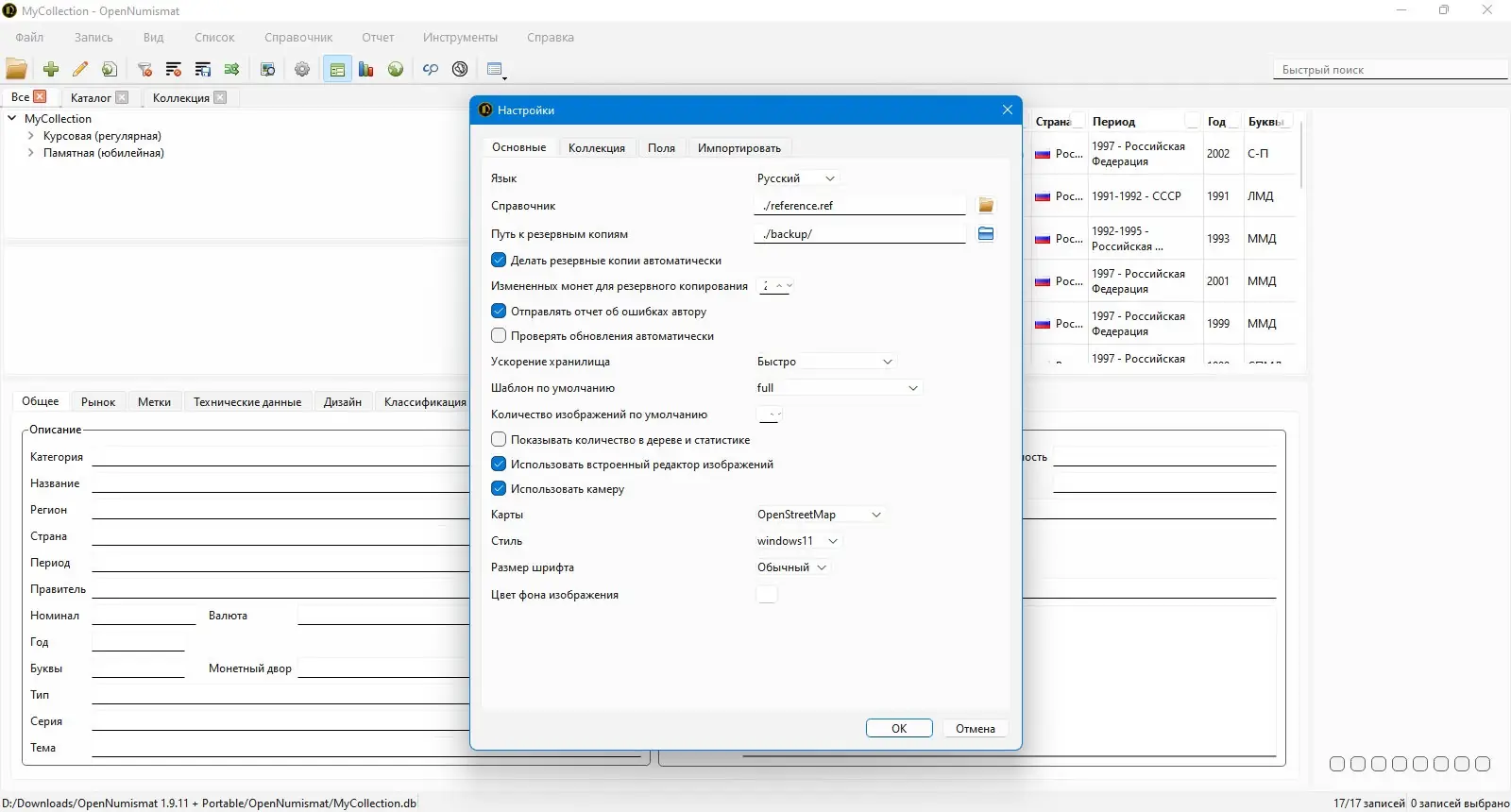Viewport: 1511px width, 812px height.
Task: Click the changed coins backup count spinbox
Action: (x=776, y=286)
